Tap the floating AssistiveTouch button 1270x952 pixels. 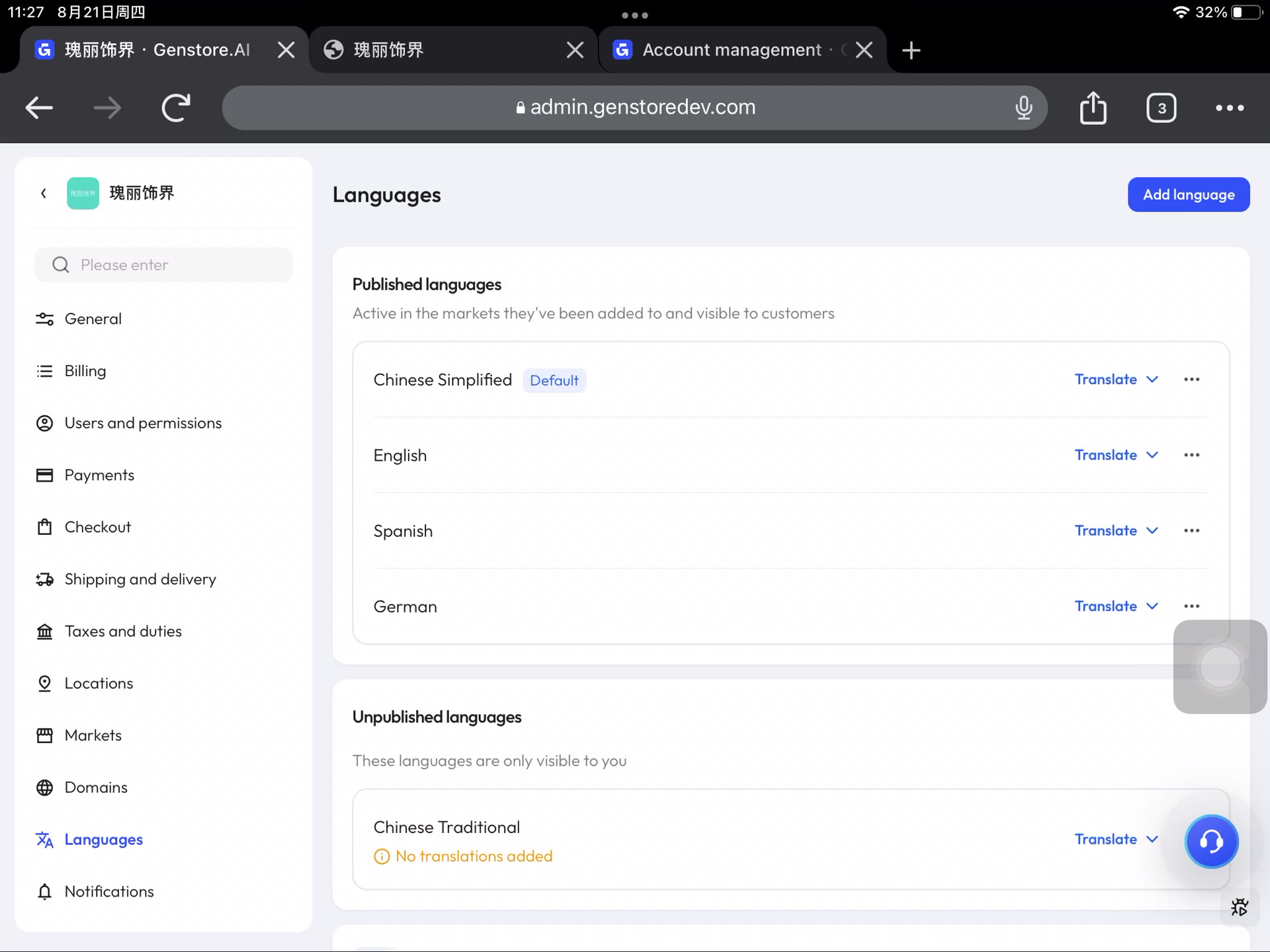click(1220, 666)
